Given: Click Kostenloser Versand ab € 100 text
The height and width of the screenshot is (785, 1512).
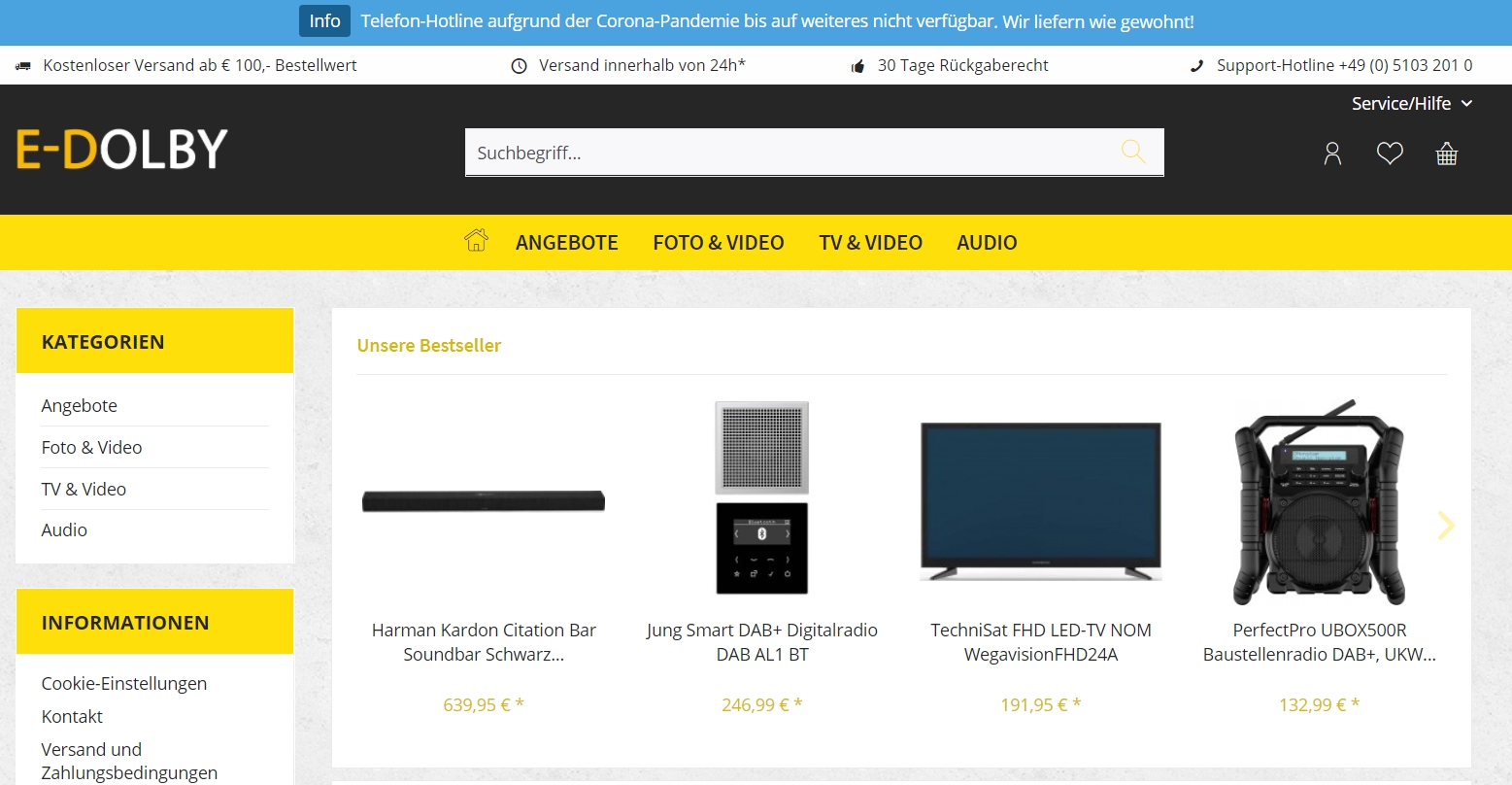Looking at the screenshot, I should tap(200, 66).
